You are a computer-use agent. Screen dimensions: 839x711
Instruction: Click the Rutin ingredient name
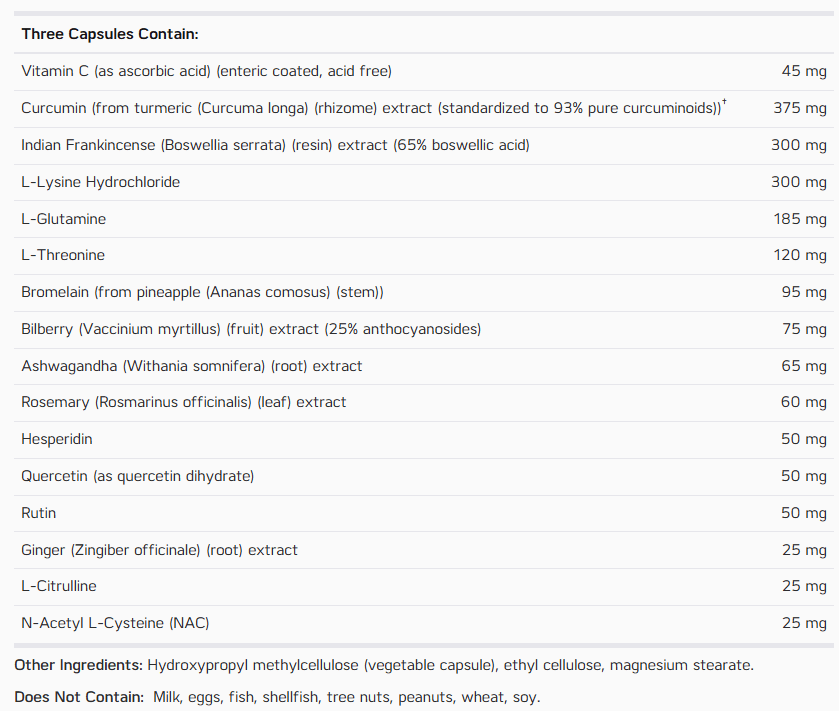pyautogui.click(x=39, y=513)
